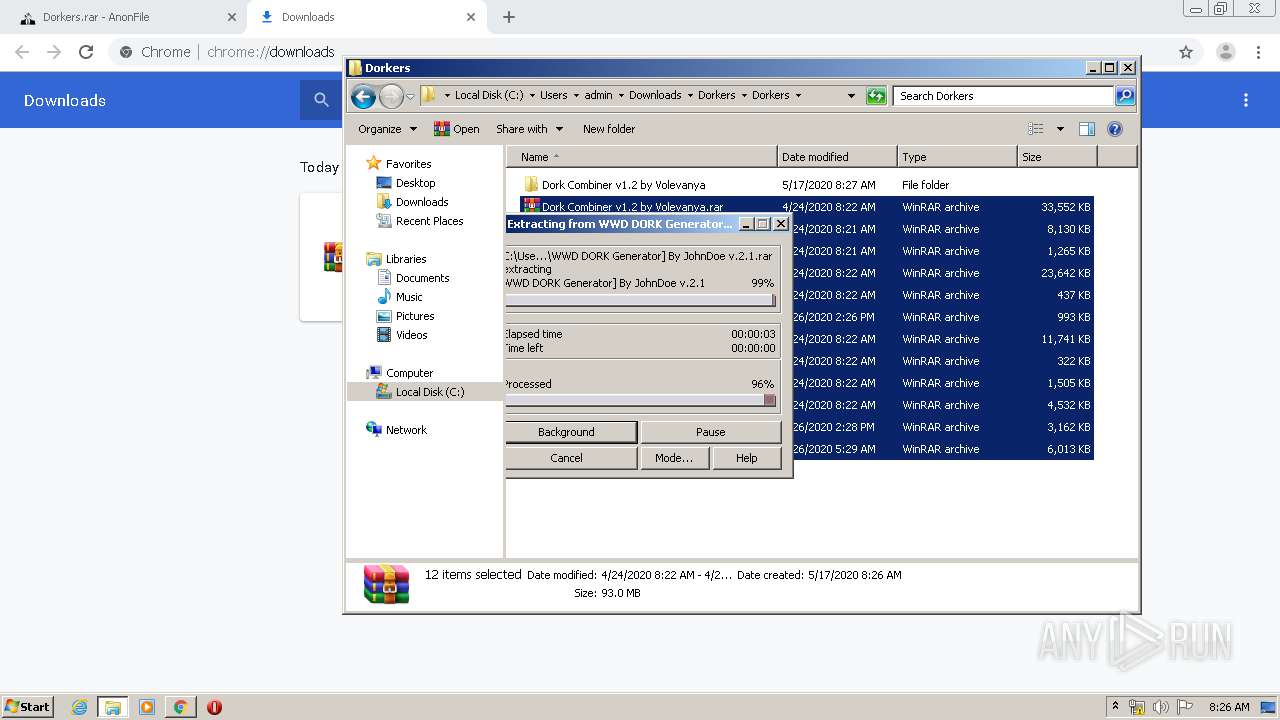Click the Chrome bookmark star icon
The width and height of the screenshot is (1280, 720).
point(1186,52)
